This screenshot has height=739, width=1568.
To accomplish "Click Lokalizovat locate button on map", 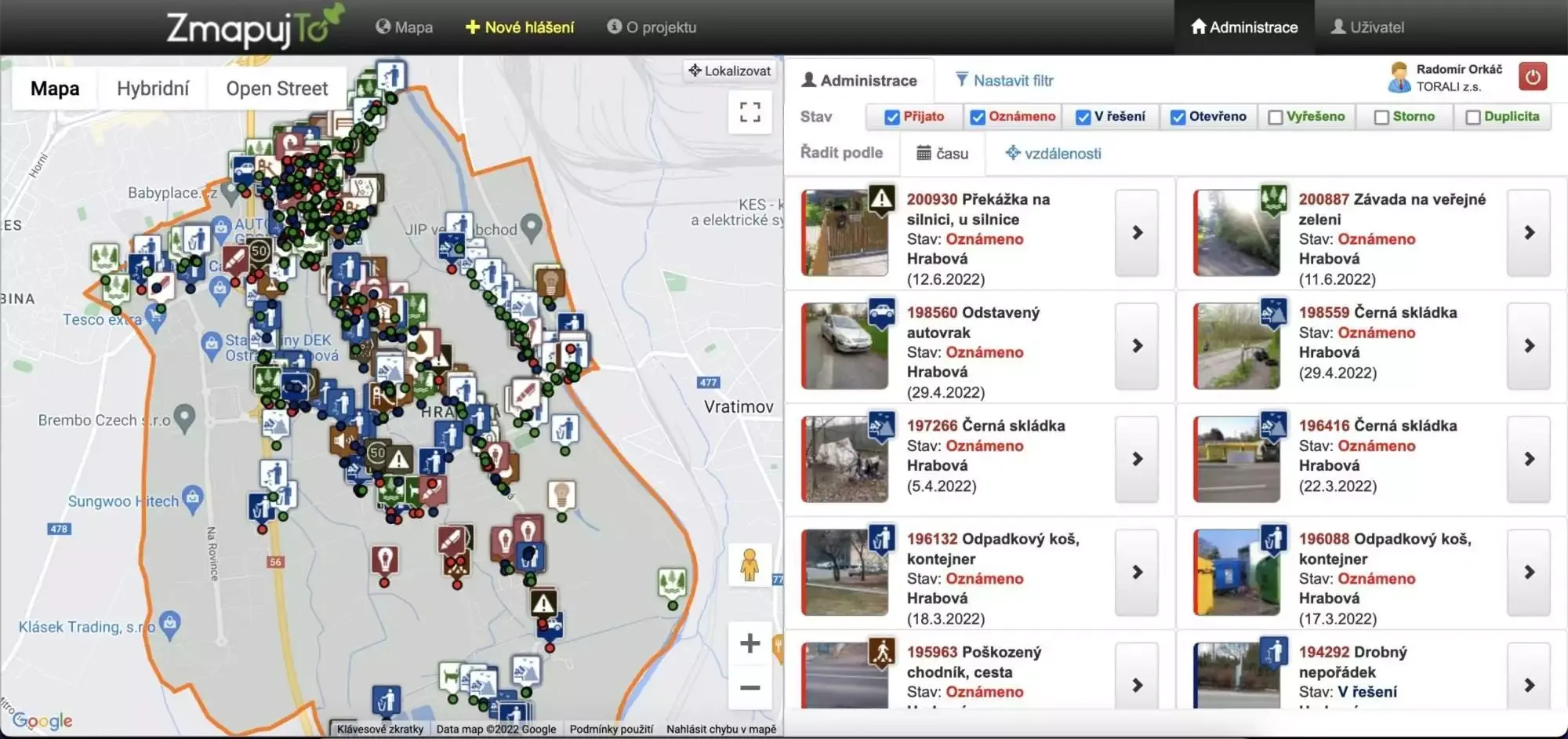I will (x=729, y=71).
